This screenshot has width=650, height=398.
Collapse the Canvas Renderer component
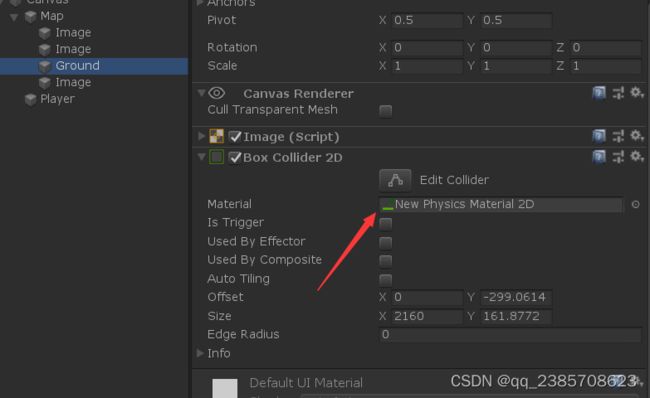201,93
